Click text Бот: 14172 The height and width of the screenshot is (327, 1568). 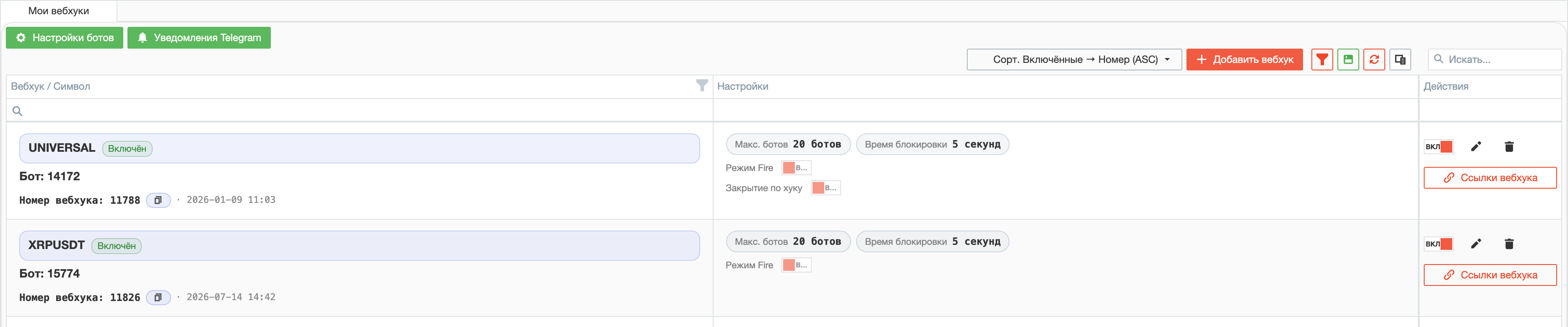[50, 176]
